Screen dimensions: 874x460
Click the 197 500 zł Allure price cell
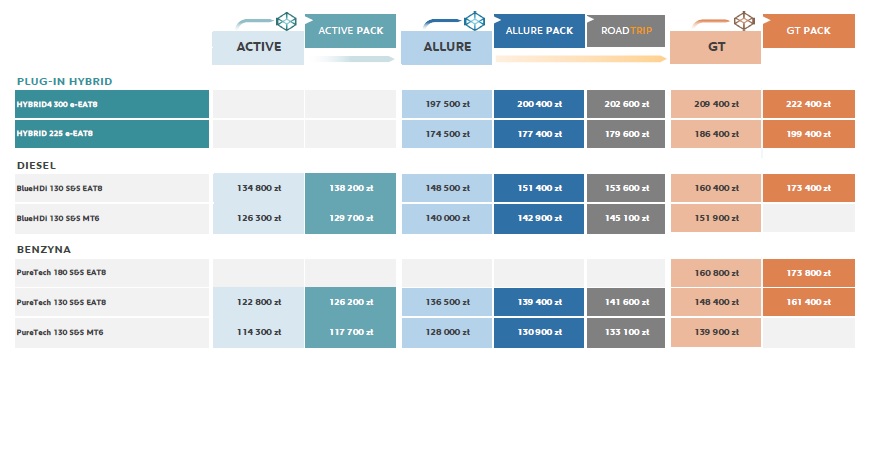click(447, 104)
